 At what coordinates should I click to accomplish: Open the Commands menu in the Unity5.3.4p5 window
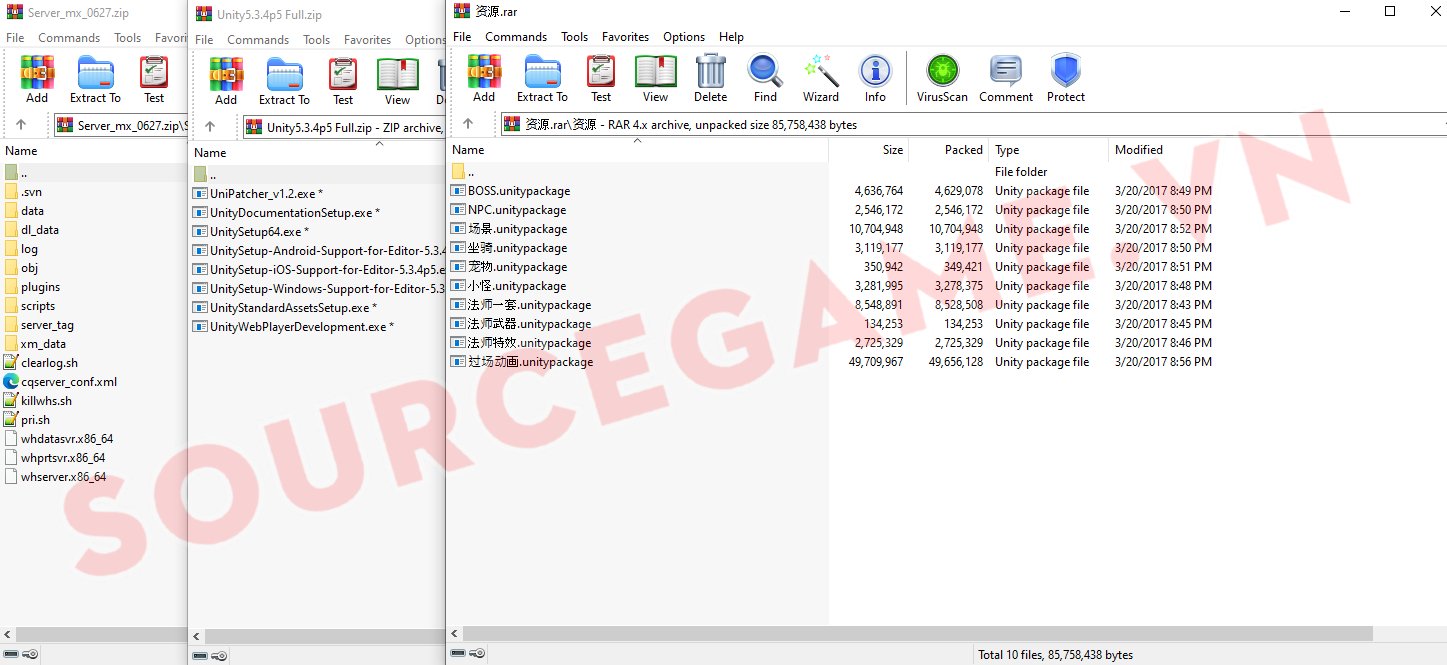(258, 40)
